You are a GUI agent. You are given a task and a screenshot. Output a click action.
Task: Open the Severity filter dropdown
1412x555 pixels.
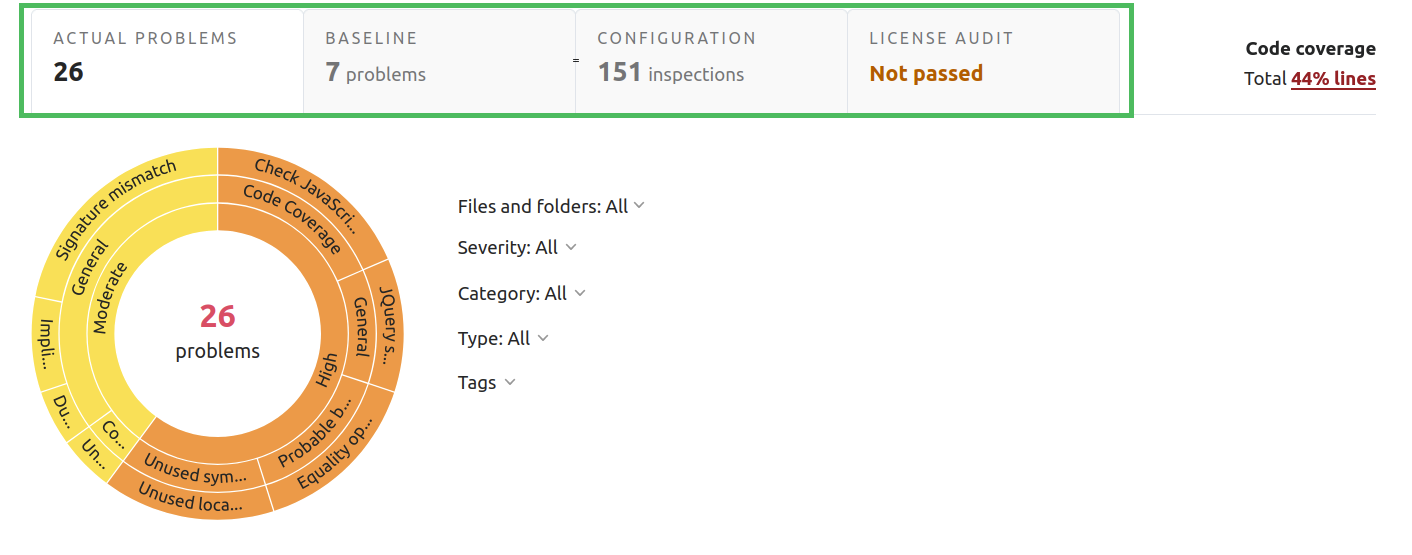[x=517, y=247]
